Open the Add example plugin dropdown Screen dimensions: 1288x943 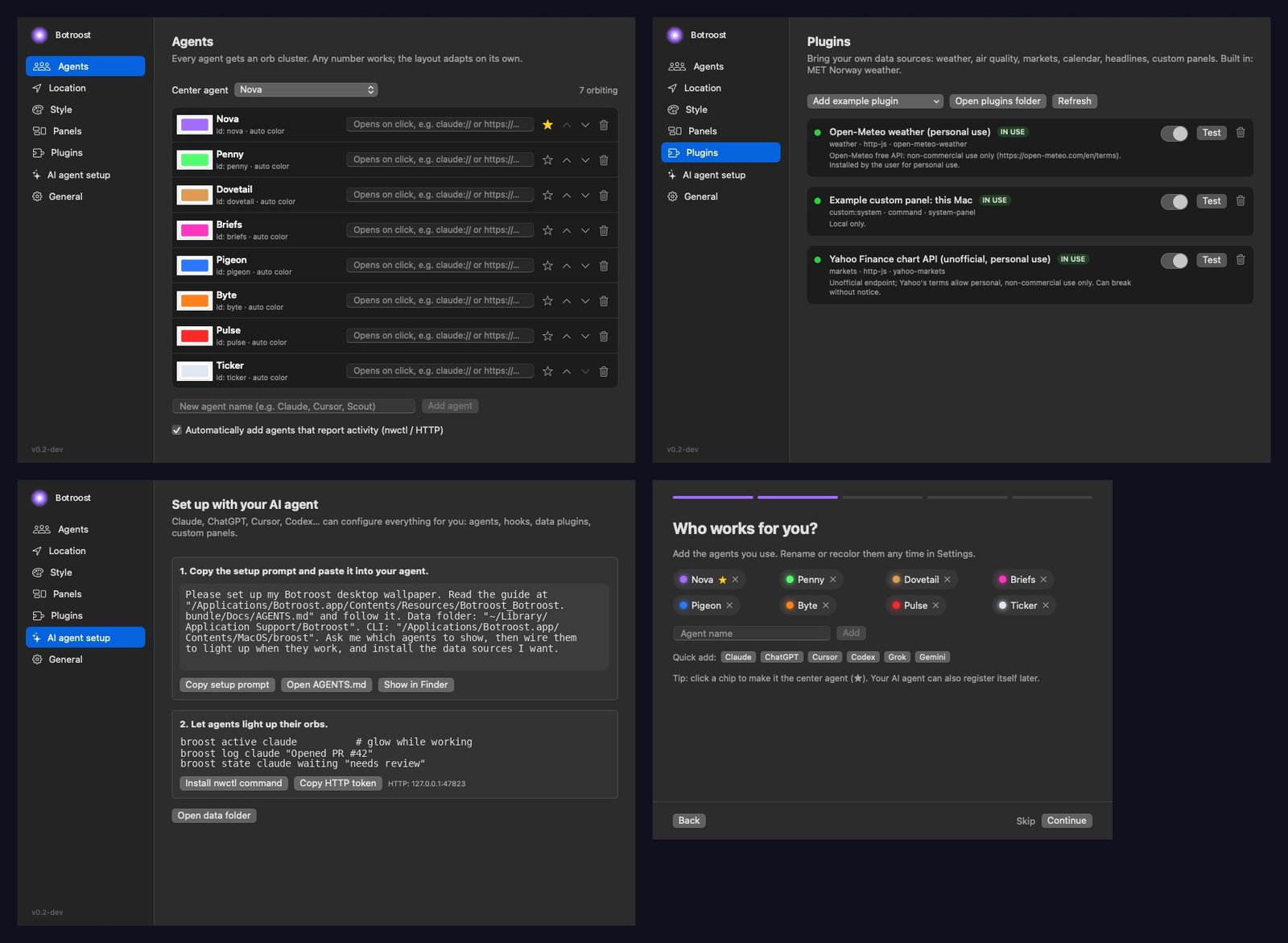click(x=875, y=101)
